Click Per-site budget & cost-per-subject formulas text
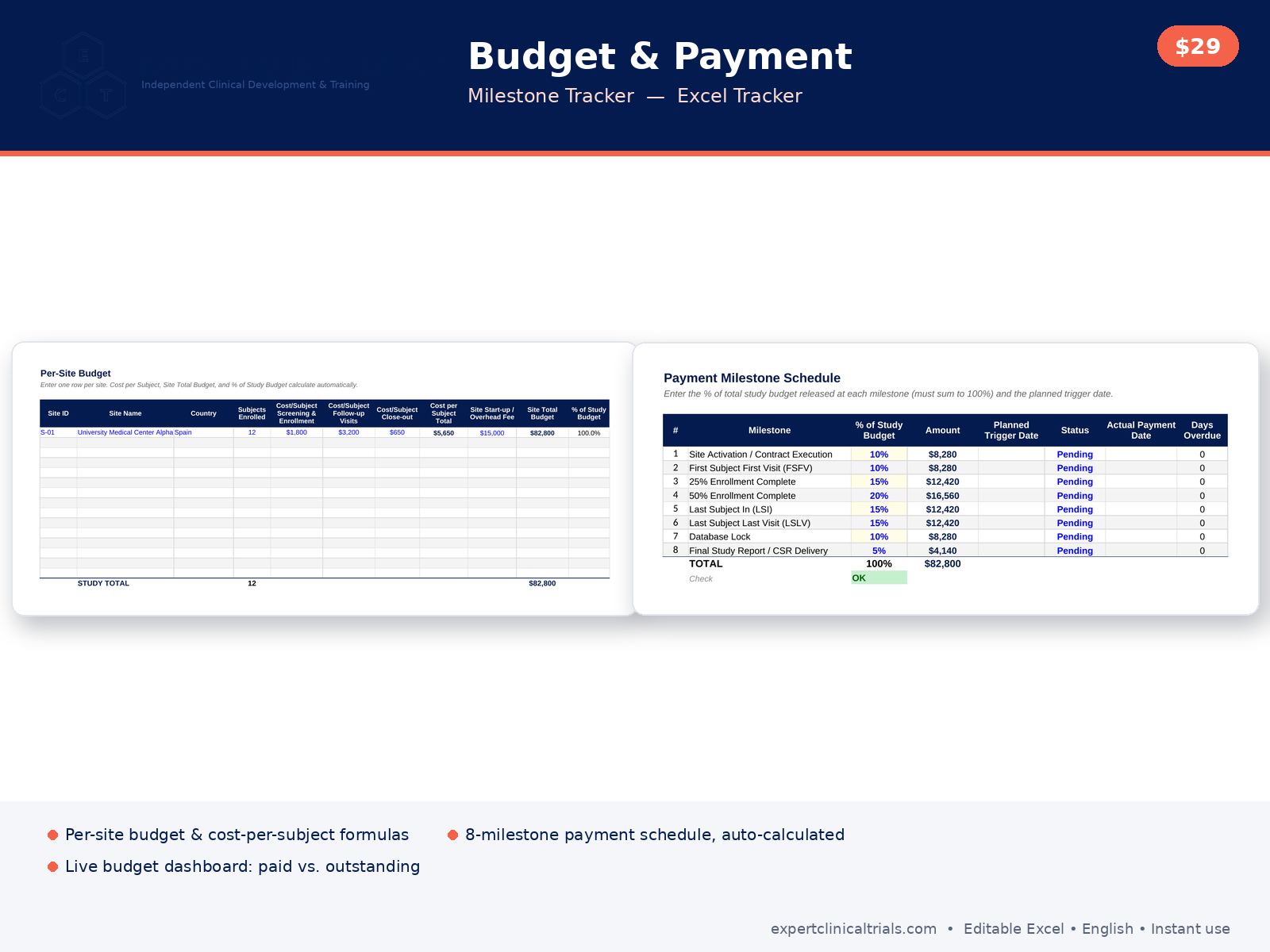Viewport: 1270px width, 952px height. tap(237, 835)
